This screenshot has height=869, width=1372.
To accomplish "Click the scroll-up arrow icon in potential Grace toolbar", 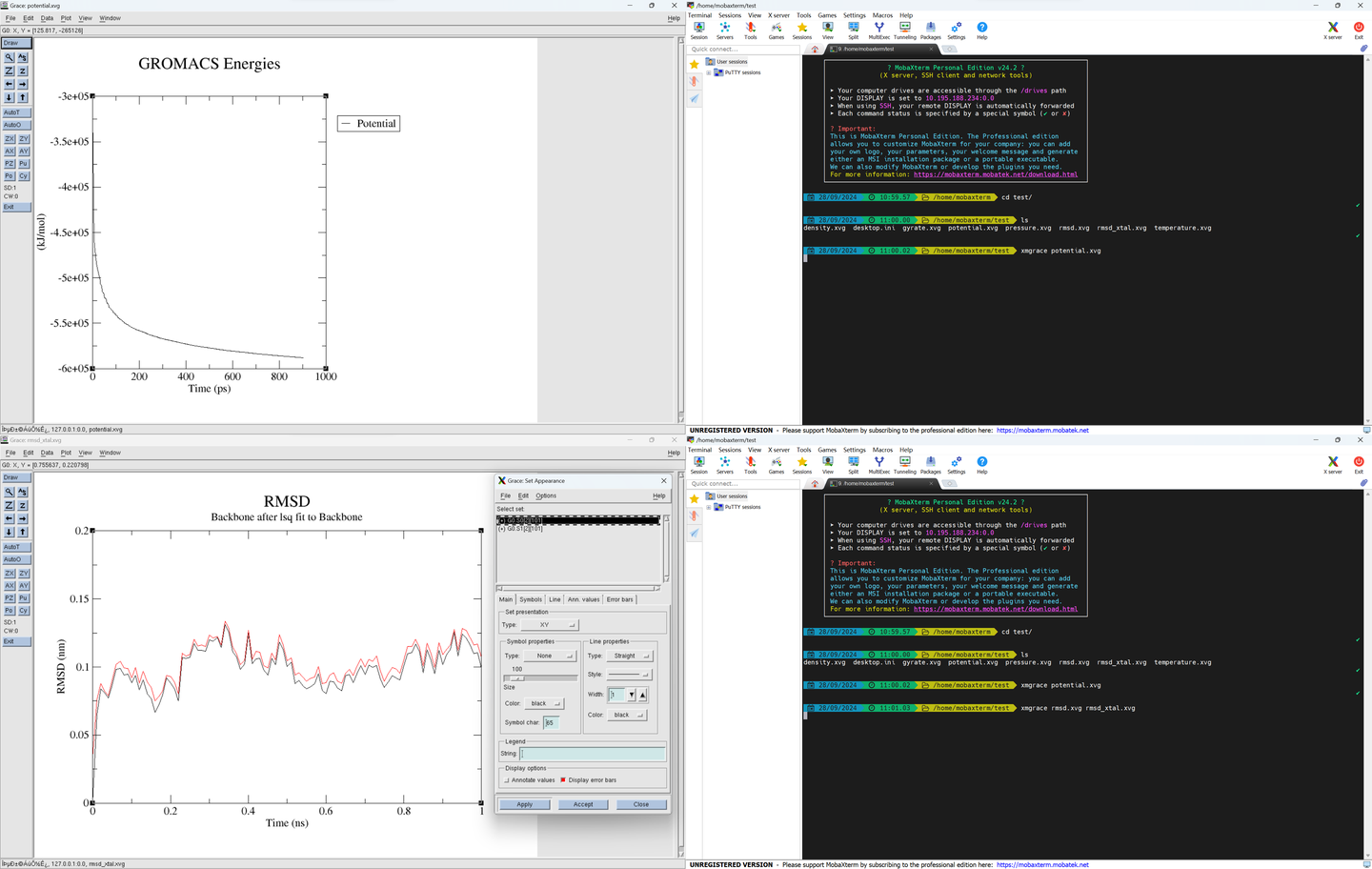I will pos(23,97).
